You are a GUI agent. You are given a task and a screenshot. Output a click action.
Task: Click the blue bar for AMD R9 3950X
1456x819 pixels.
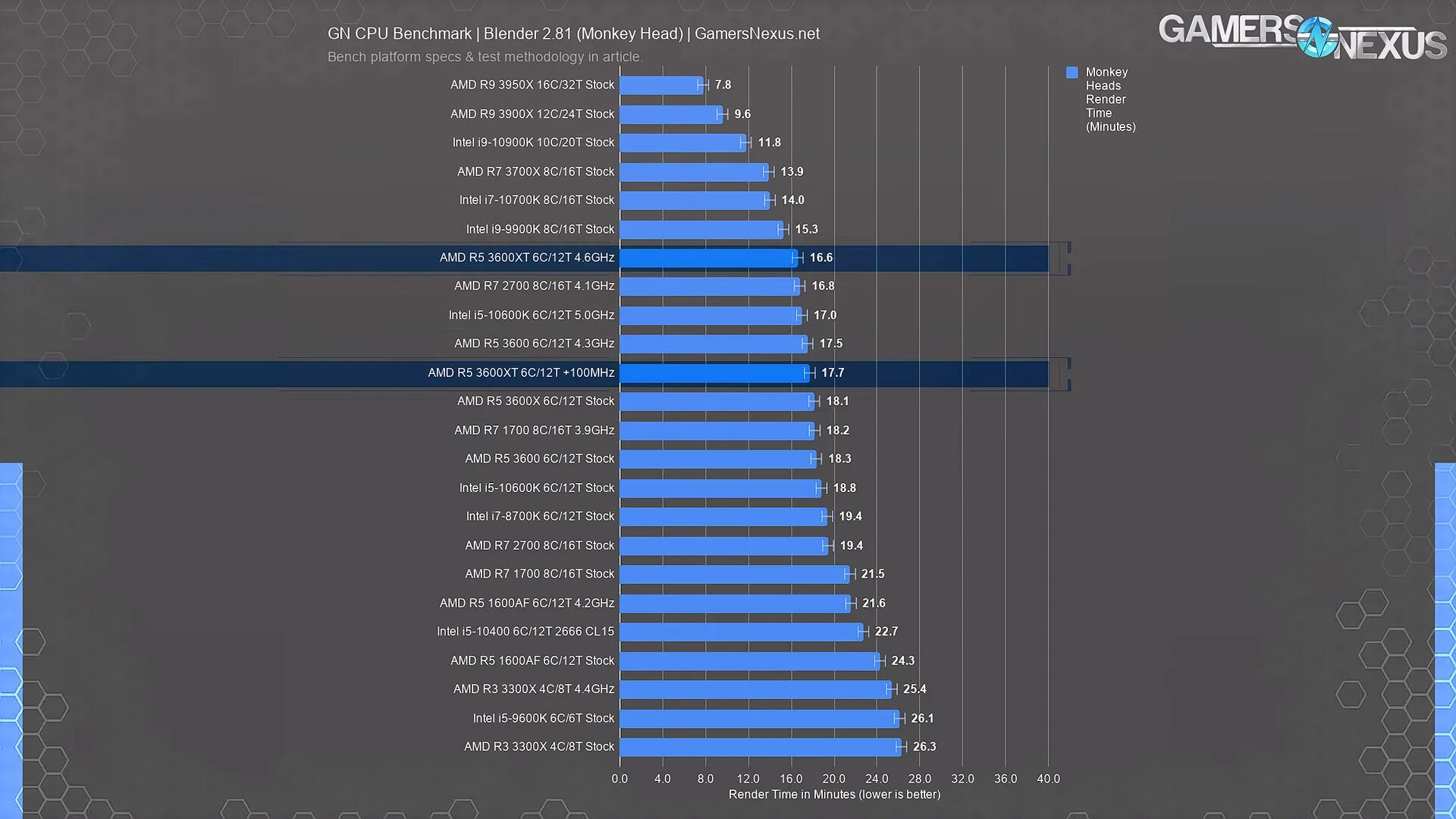(x=661, y=85)
